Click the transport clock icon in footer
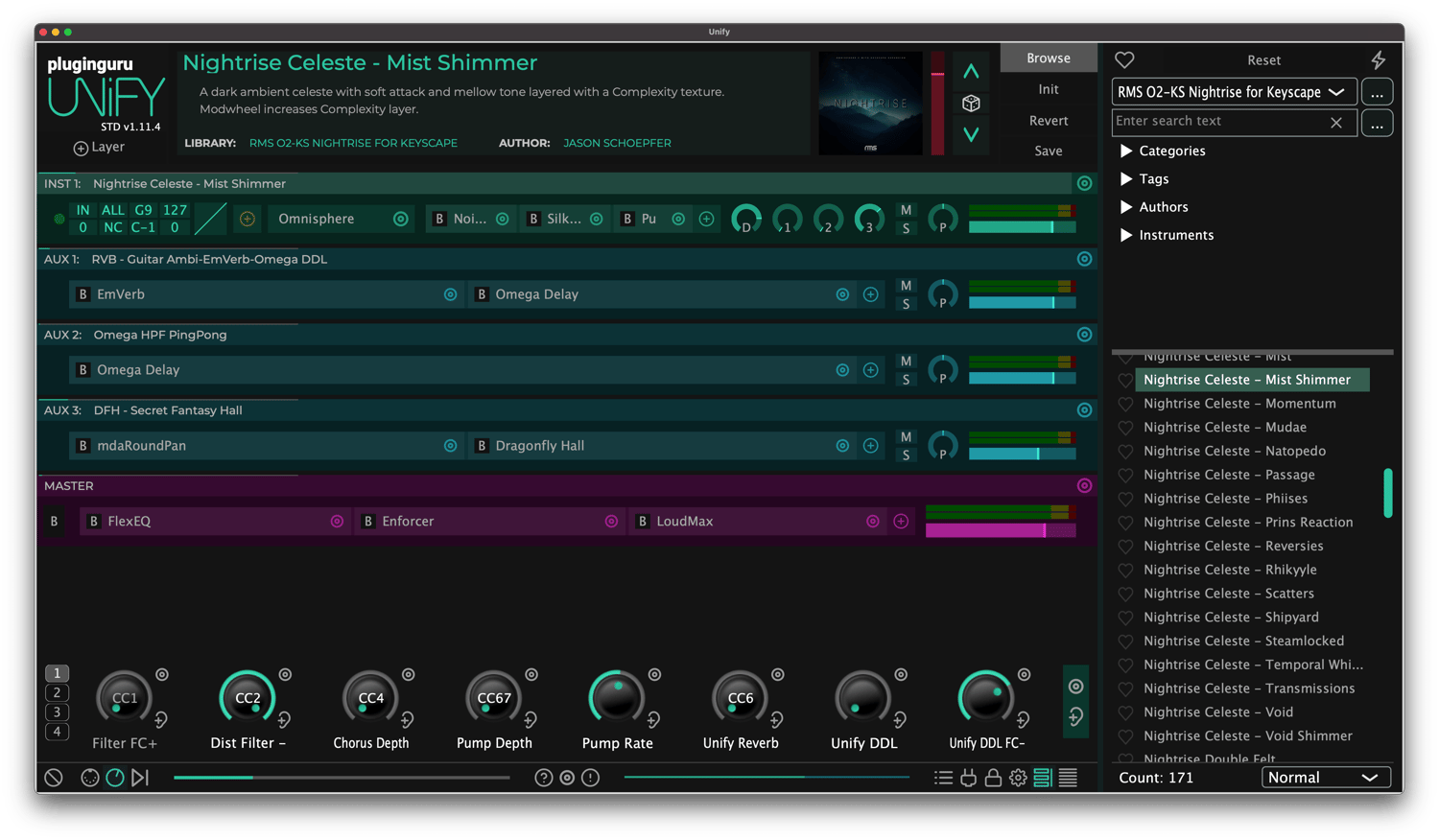The width and height of the screenshot is (1439, 840). (x=115, y=778)
